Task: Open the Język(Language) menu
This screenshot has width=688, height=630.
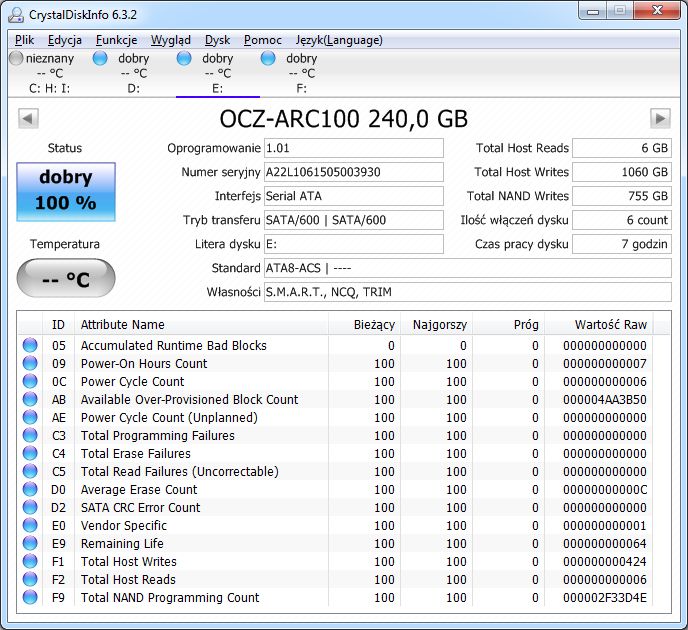Action: coord(339,40)
